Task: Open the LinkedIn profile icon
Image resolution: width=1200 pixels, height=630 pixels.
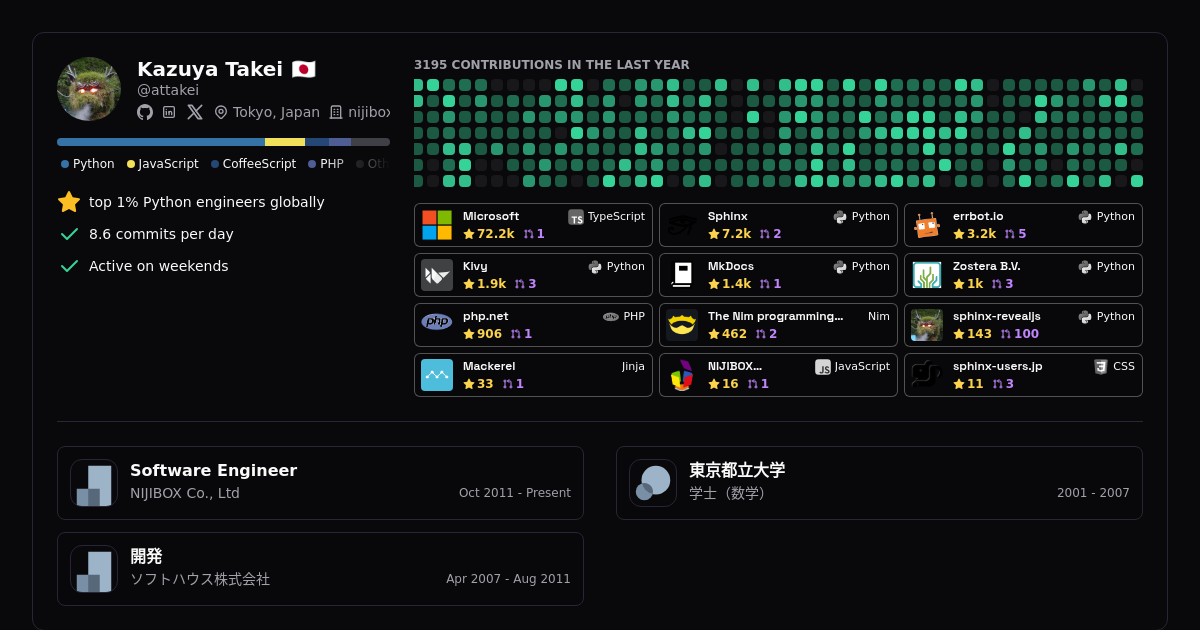Action: (x=169, y=112)
